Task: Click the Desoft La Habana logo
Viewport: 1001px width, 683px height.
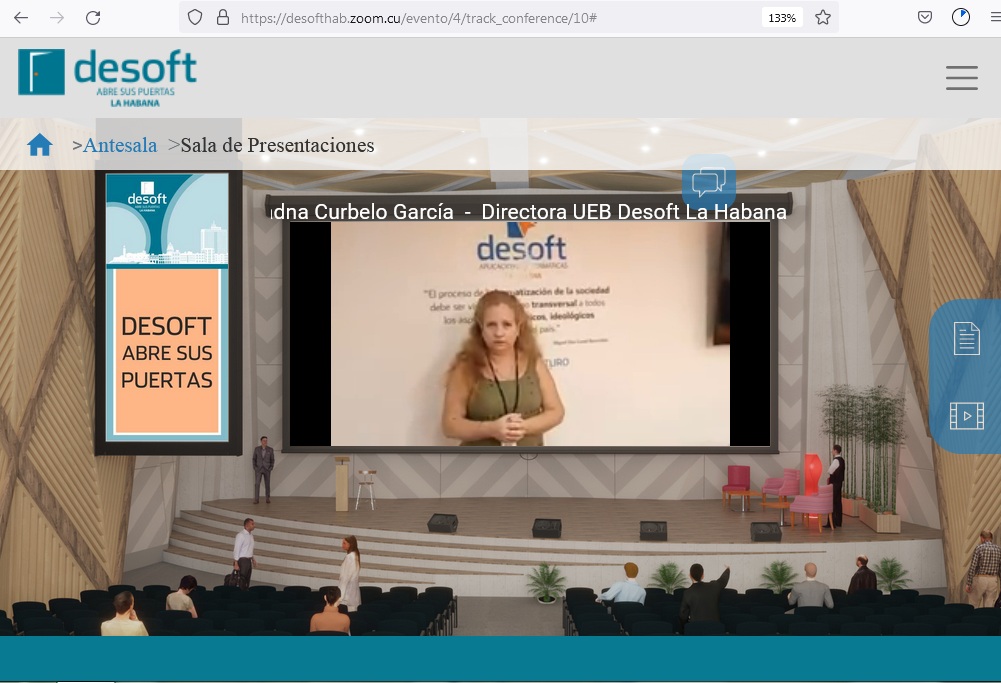Action: 107,78
